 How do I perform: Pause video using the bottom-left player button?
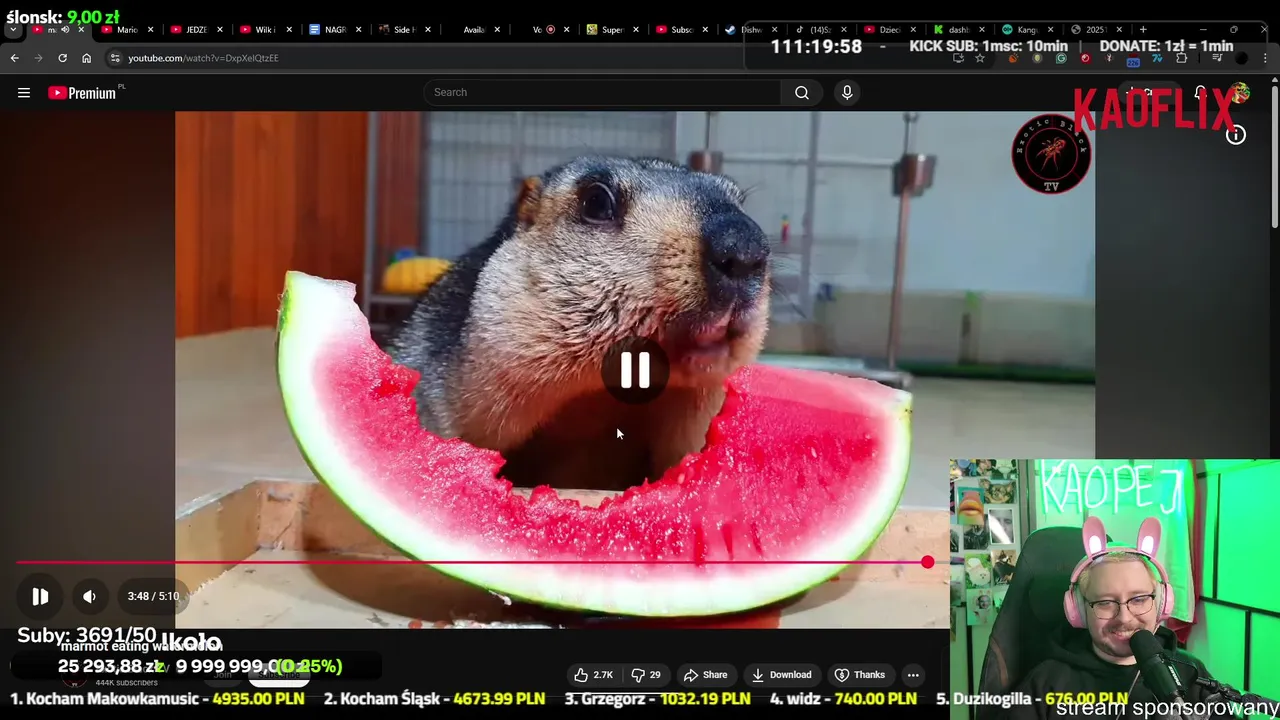[40, 596]
